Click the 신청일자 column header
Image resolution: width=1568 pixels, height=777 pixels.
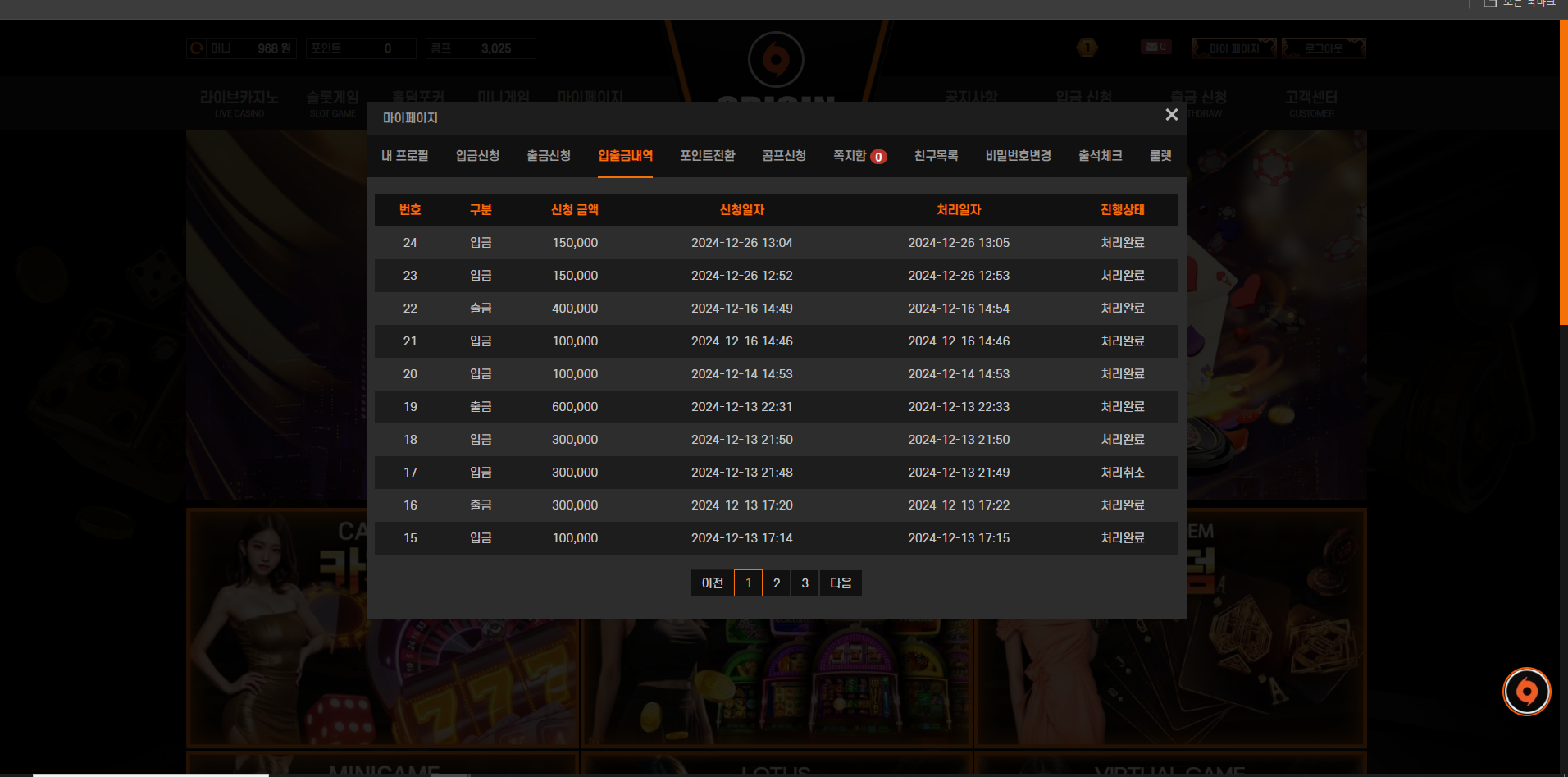point(742,209)
